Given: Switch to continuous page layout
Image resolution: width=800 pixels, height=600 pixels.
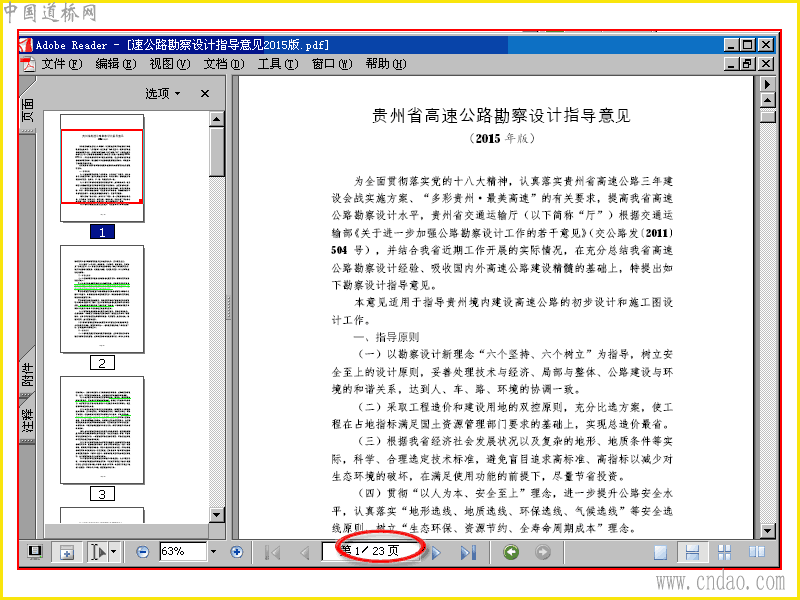Looking at the screenshot, I should pos(692,552).
